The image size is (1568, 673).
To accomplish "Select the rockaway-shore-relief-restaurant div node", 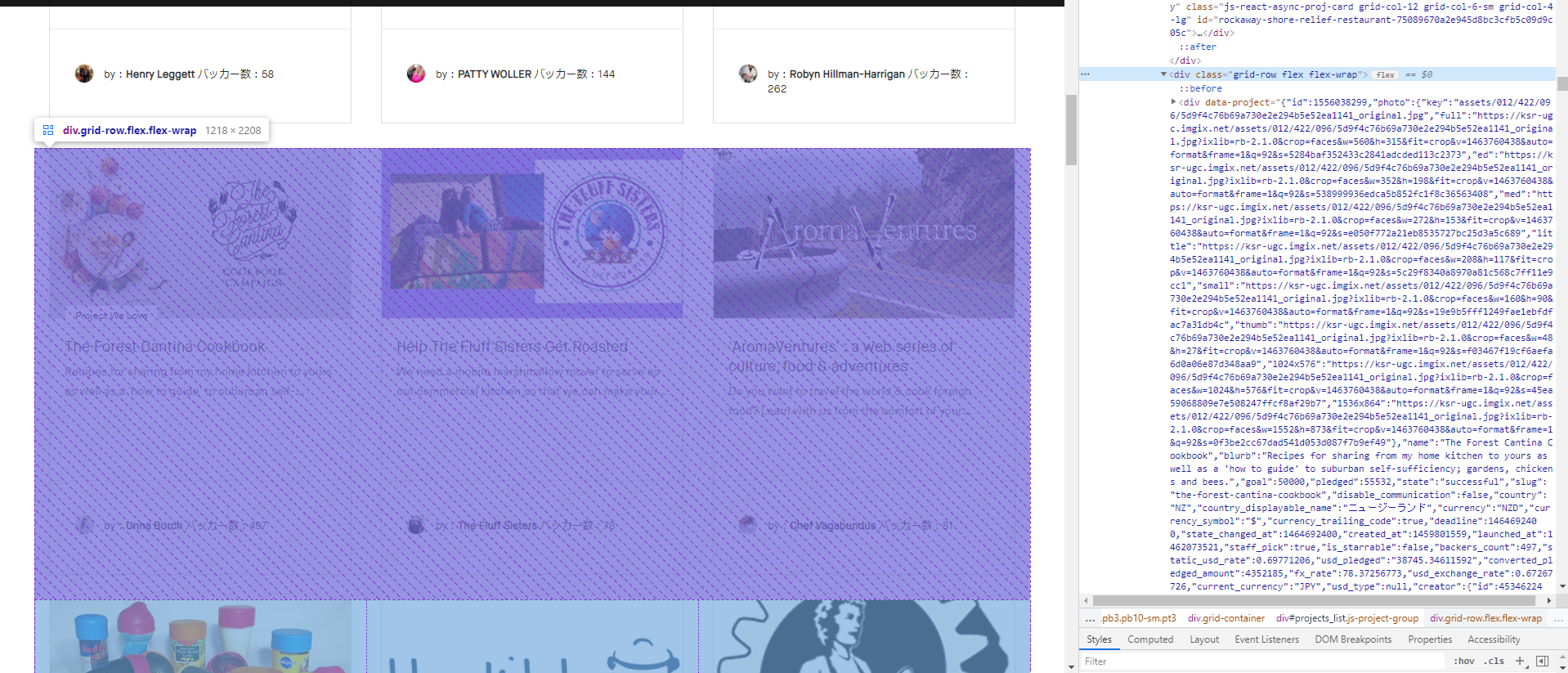I will 1361,20.
